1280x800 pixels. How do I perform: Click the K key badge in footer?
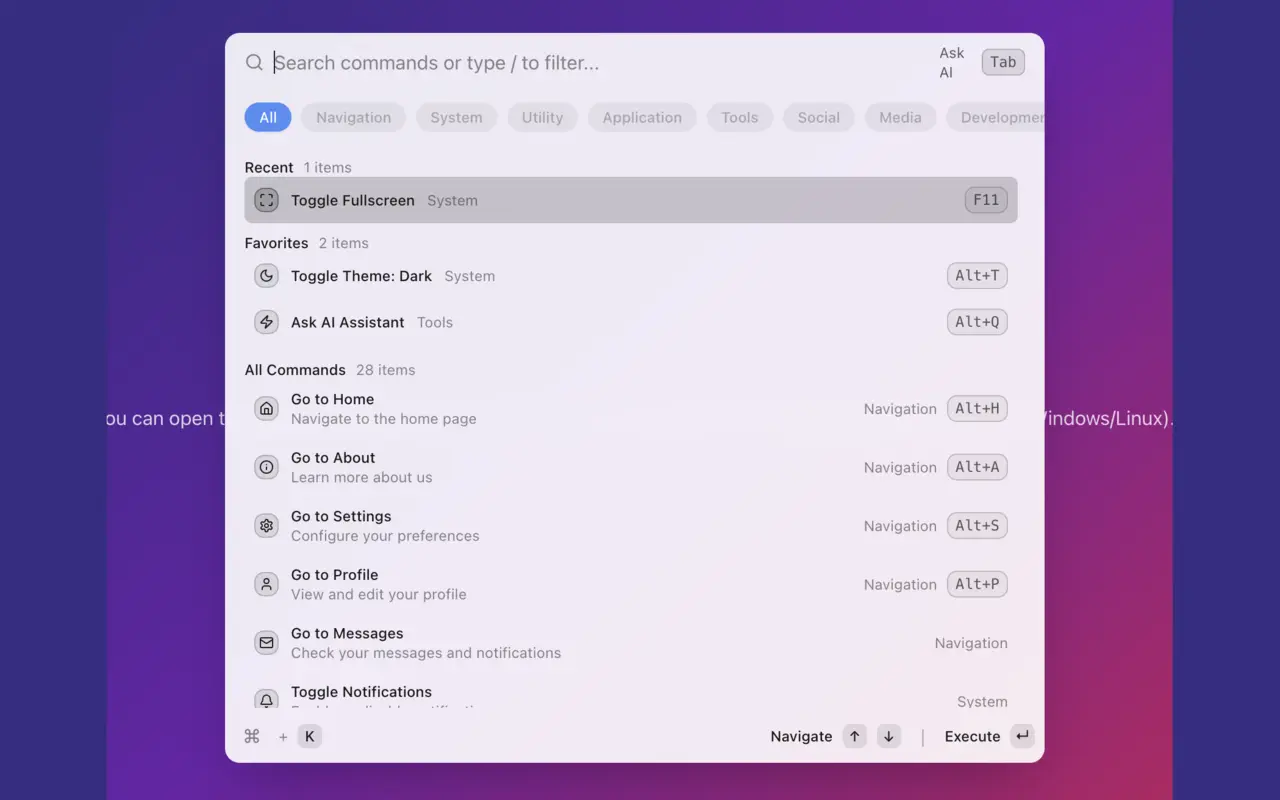tap(310, 737)
